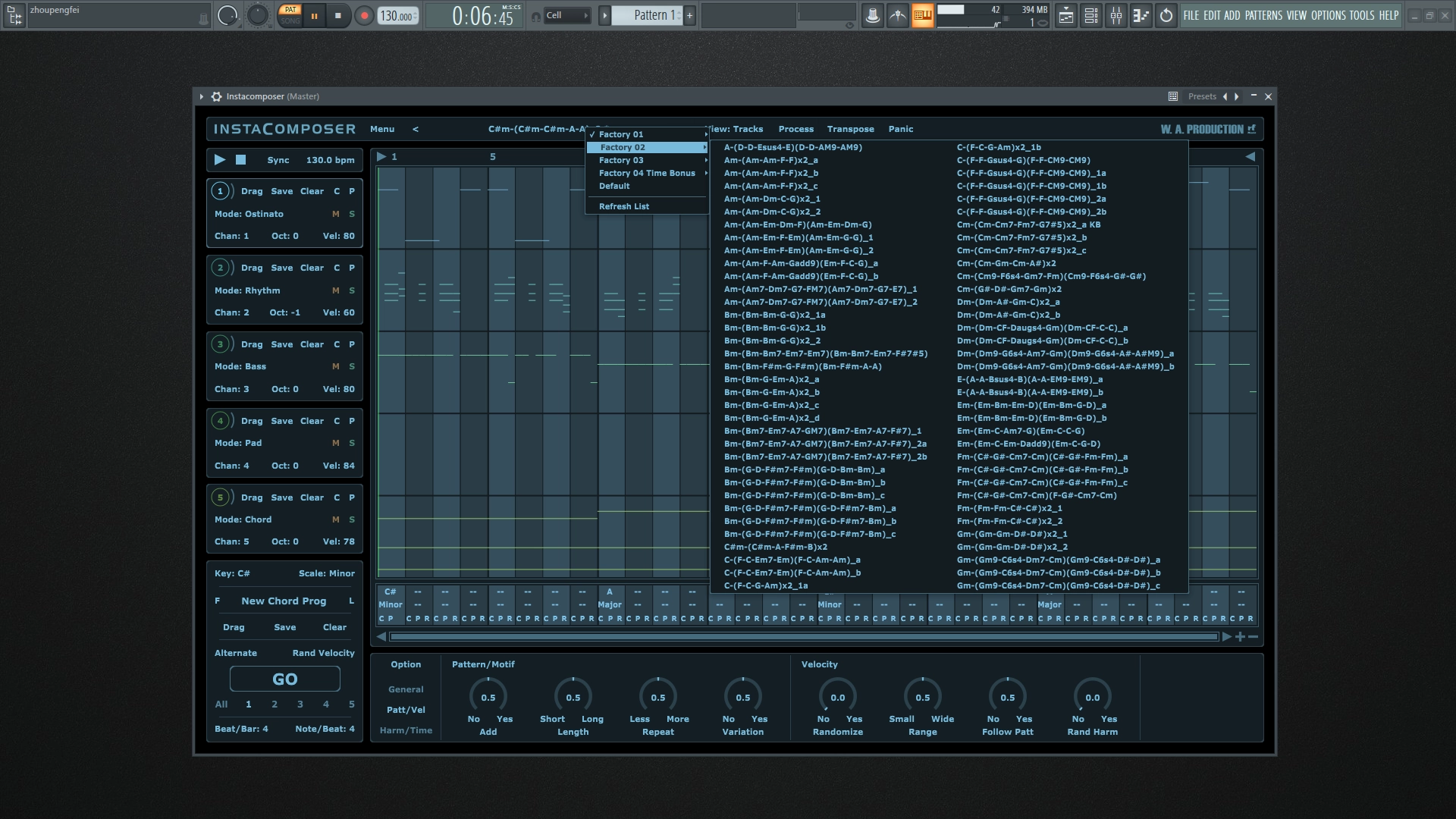Open the channel rack icon
The width and height of the screenshot is (1456, 819).
pos(1091,15)
